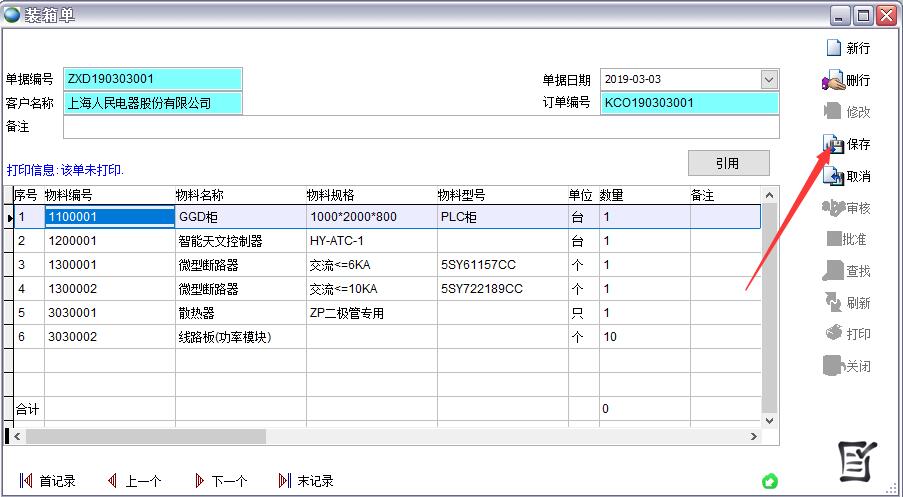Click the horizontal scrollbar right arrow
903x497 pixels.
point(753,437)
